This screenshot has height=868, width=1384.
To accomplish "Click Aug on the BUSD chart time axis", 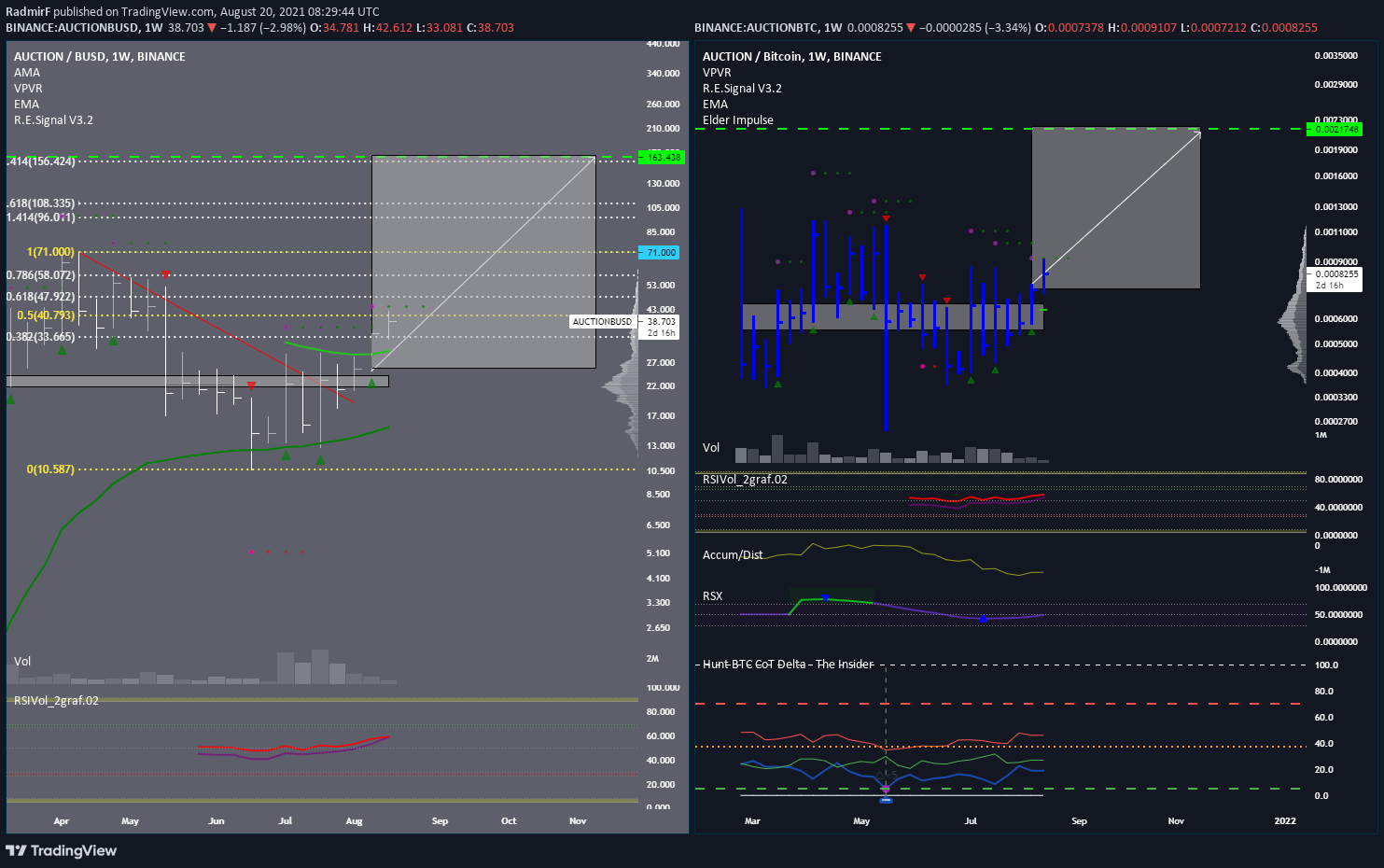I will (354, 821).
